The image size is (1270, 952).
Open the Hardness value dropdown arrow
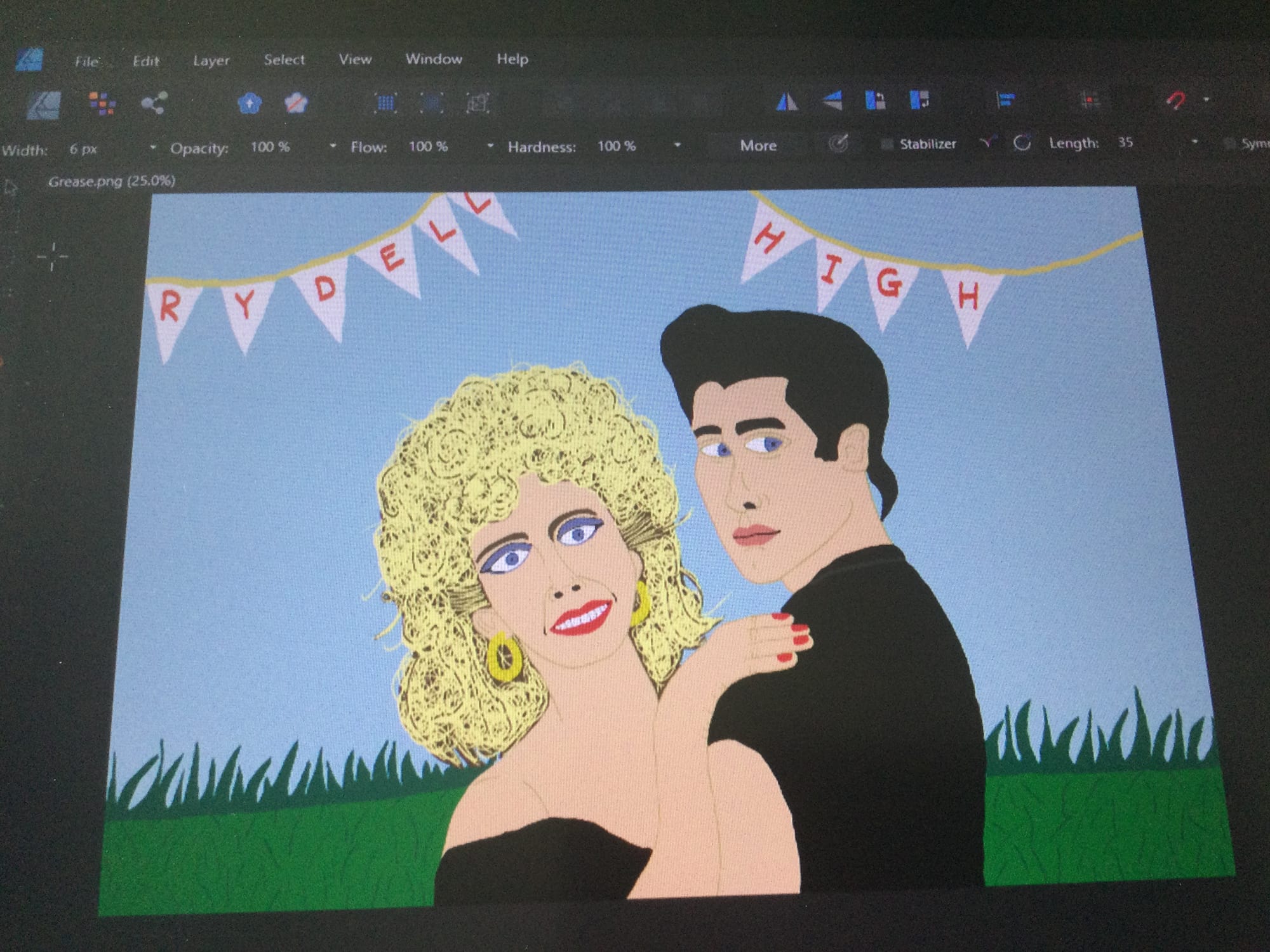(x=677, y=145)
